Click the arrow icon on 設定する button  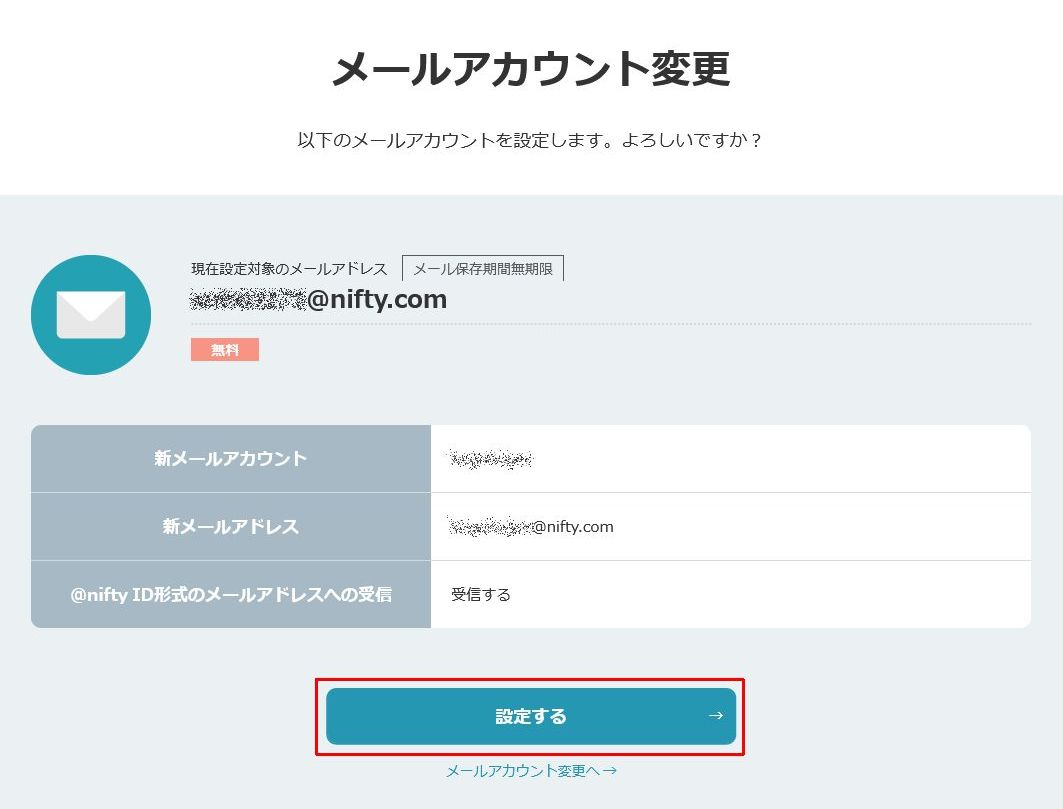coord(715,716)
